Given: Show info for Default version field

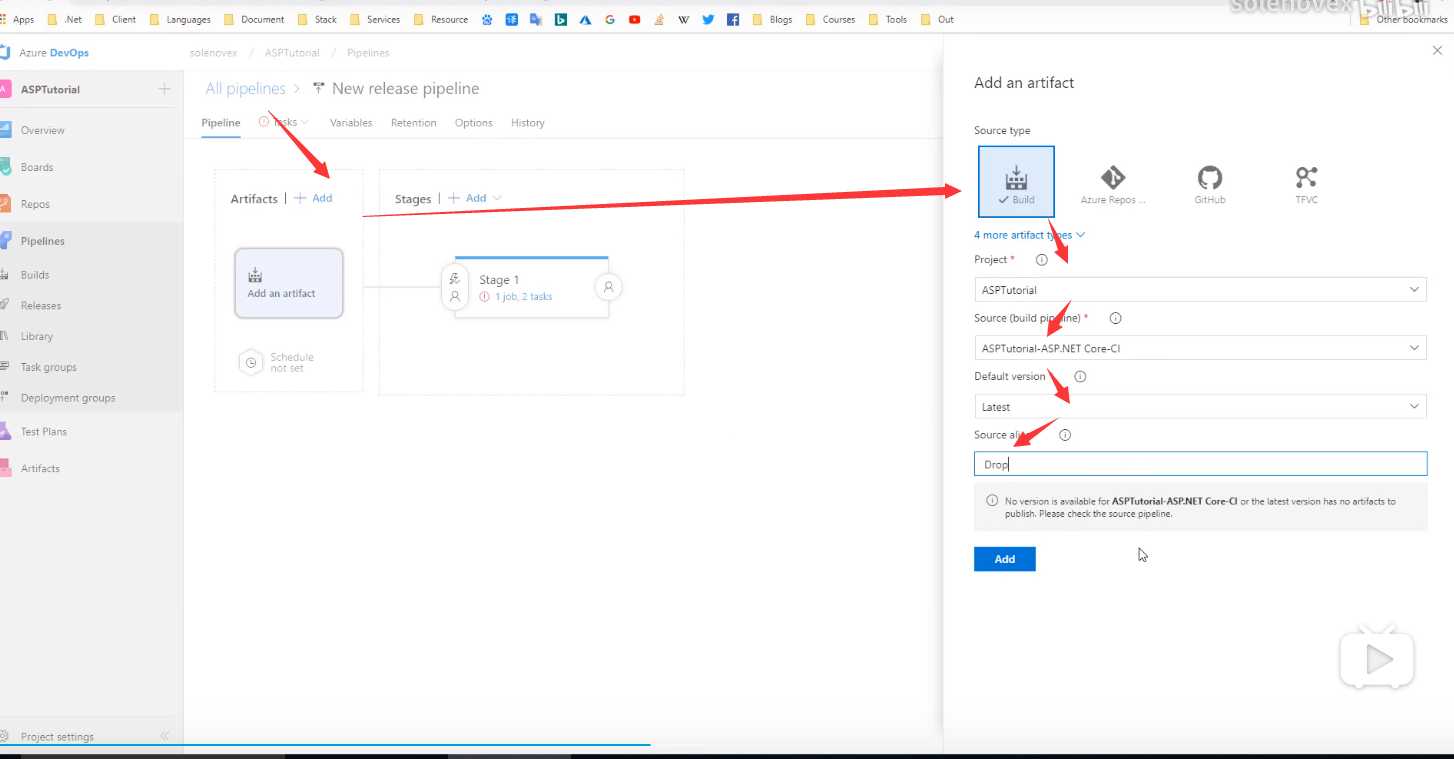Looking at the screenshot, I should [1080, 377].
